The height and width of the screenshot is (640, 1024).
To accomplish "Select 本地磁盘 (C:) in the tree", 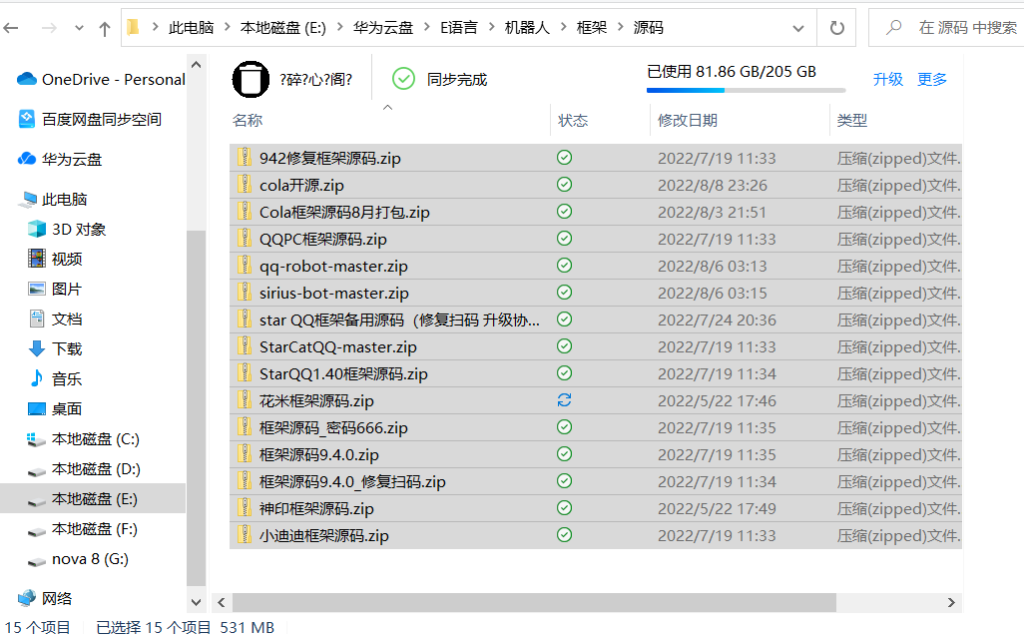I will (95, 439).
